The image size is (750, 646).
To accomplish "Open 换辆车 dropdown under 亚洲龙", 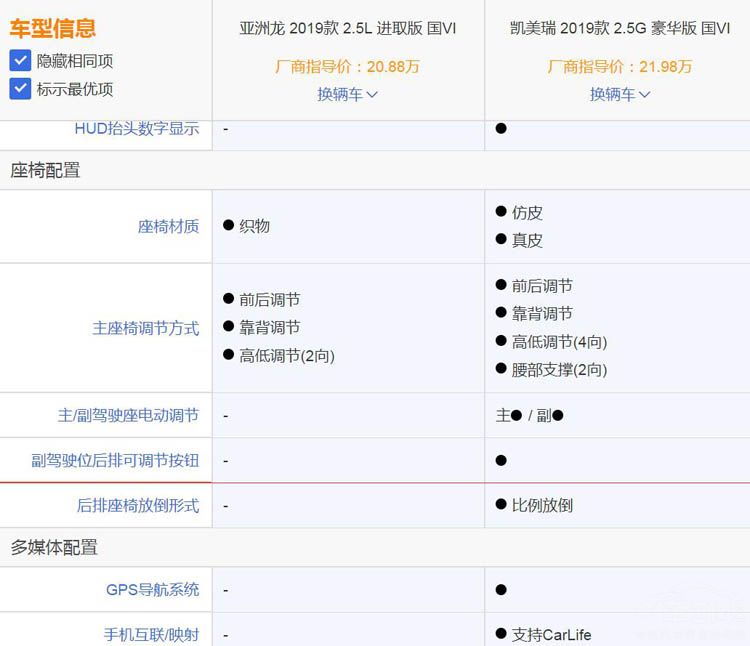I will 347,94.
